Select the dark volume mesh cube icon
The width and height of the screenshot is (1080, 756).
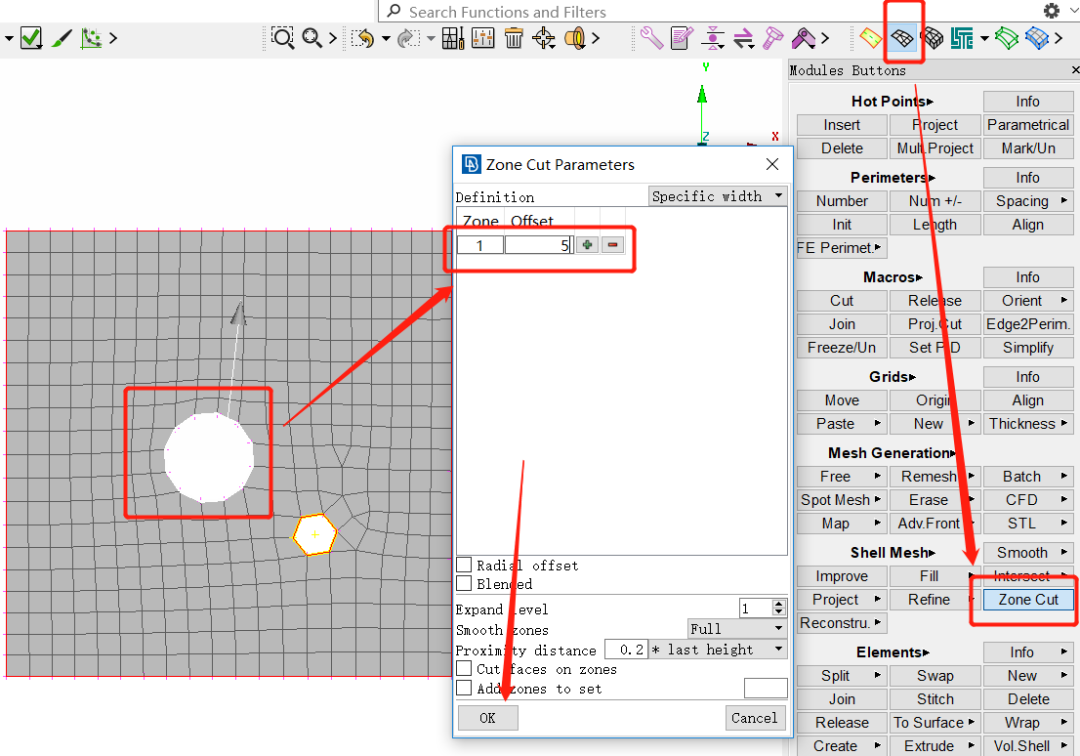click(x=933, y=38)
